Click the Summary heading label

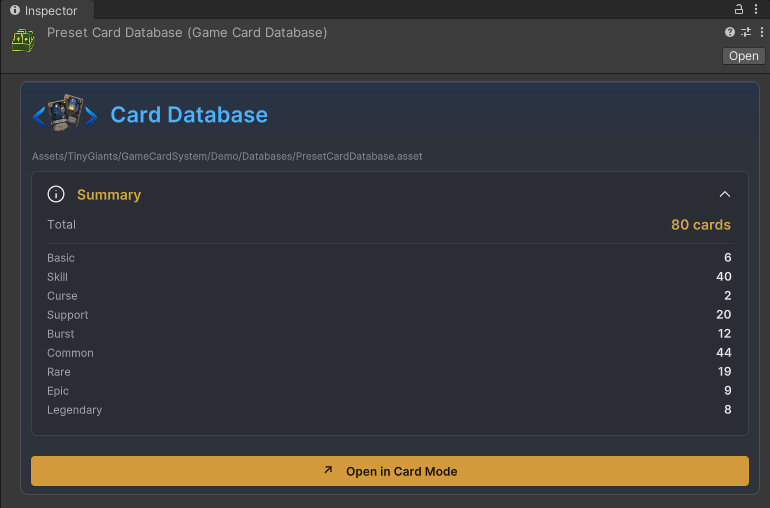pos(109,195)
